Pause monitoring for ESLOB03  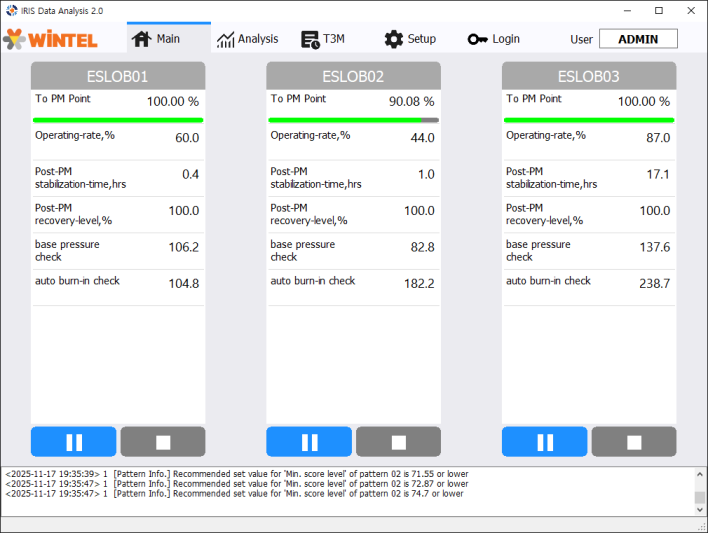545,442
